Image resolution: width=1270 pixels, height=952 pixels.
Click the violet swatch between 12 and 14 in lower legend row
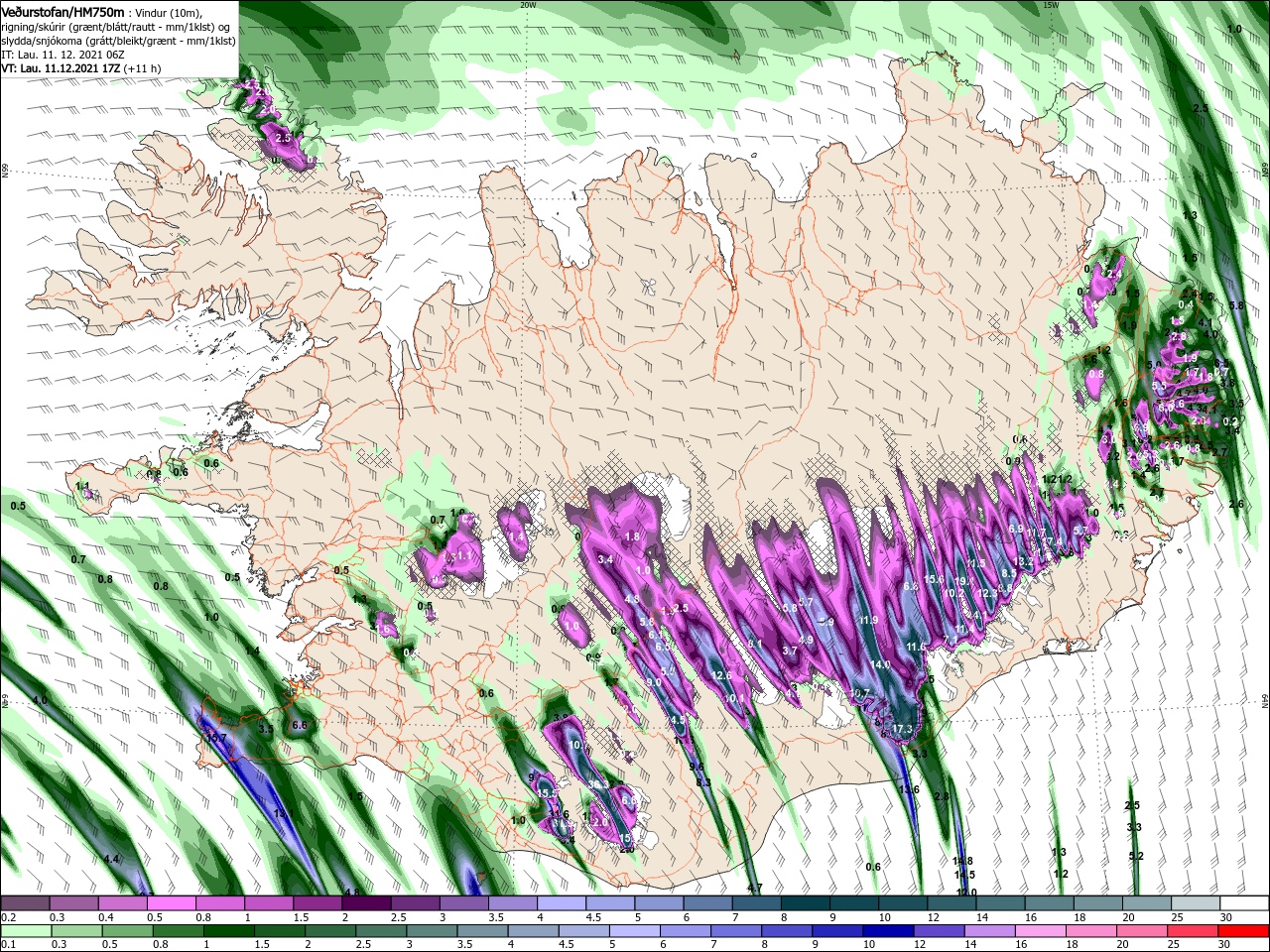(x=938, y=931)
